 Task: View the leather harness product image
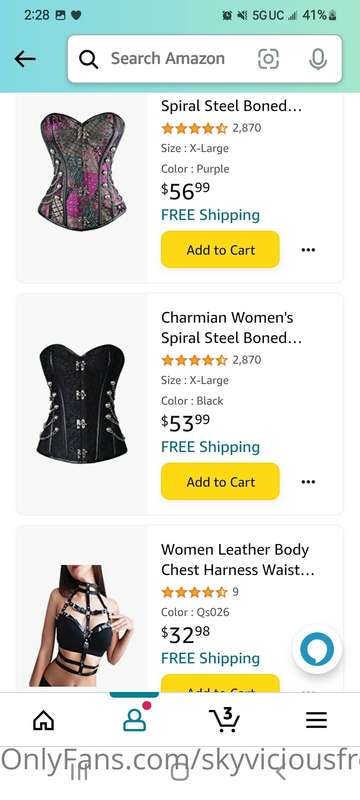(x=82, y=626)
